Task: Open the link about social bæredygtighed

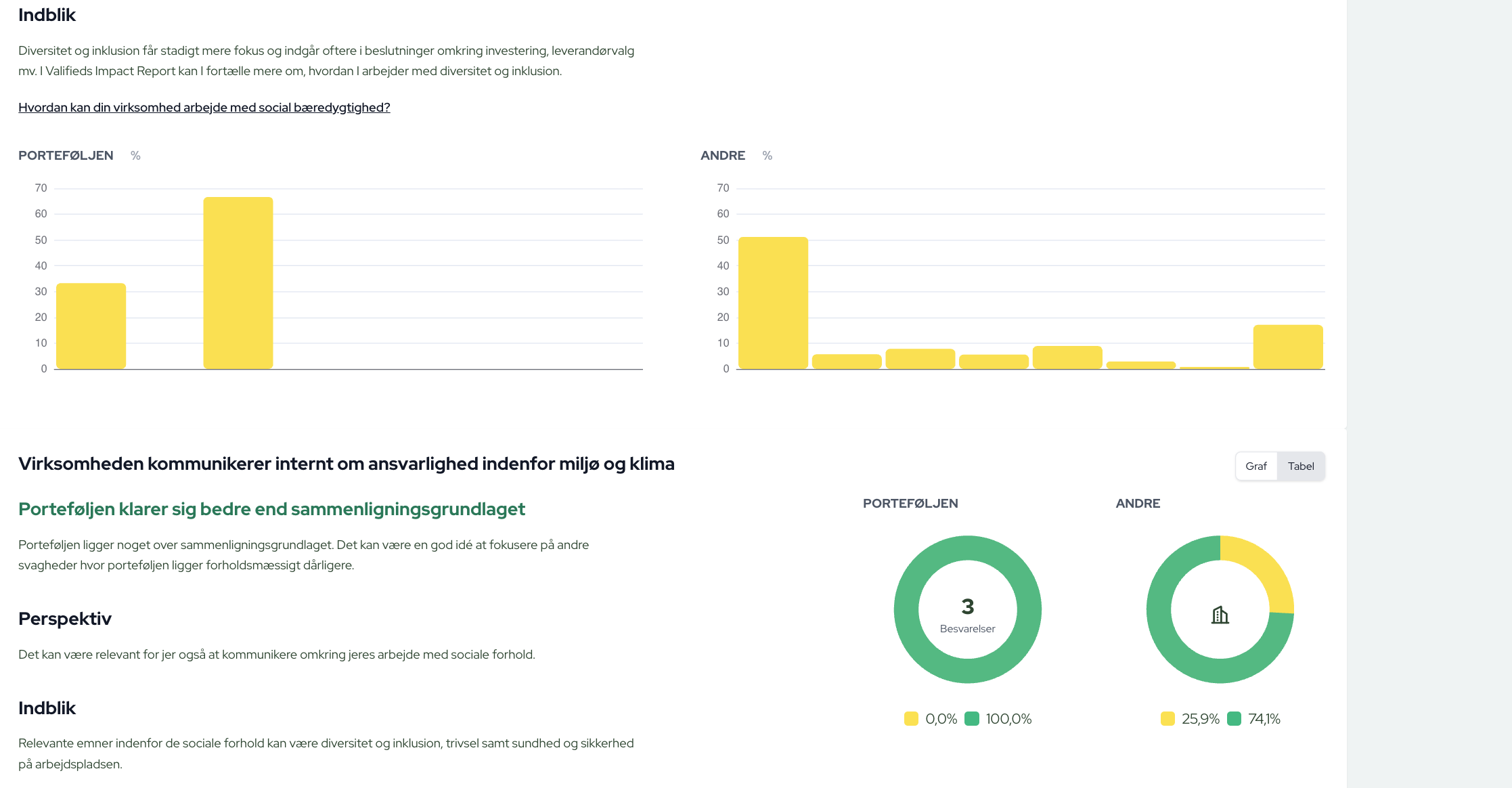Action: [204, 107]
